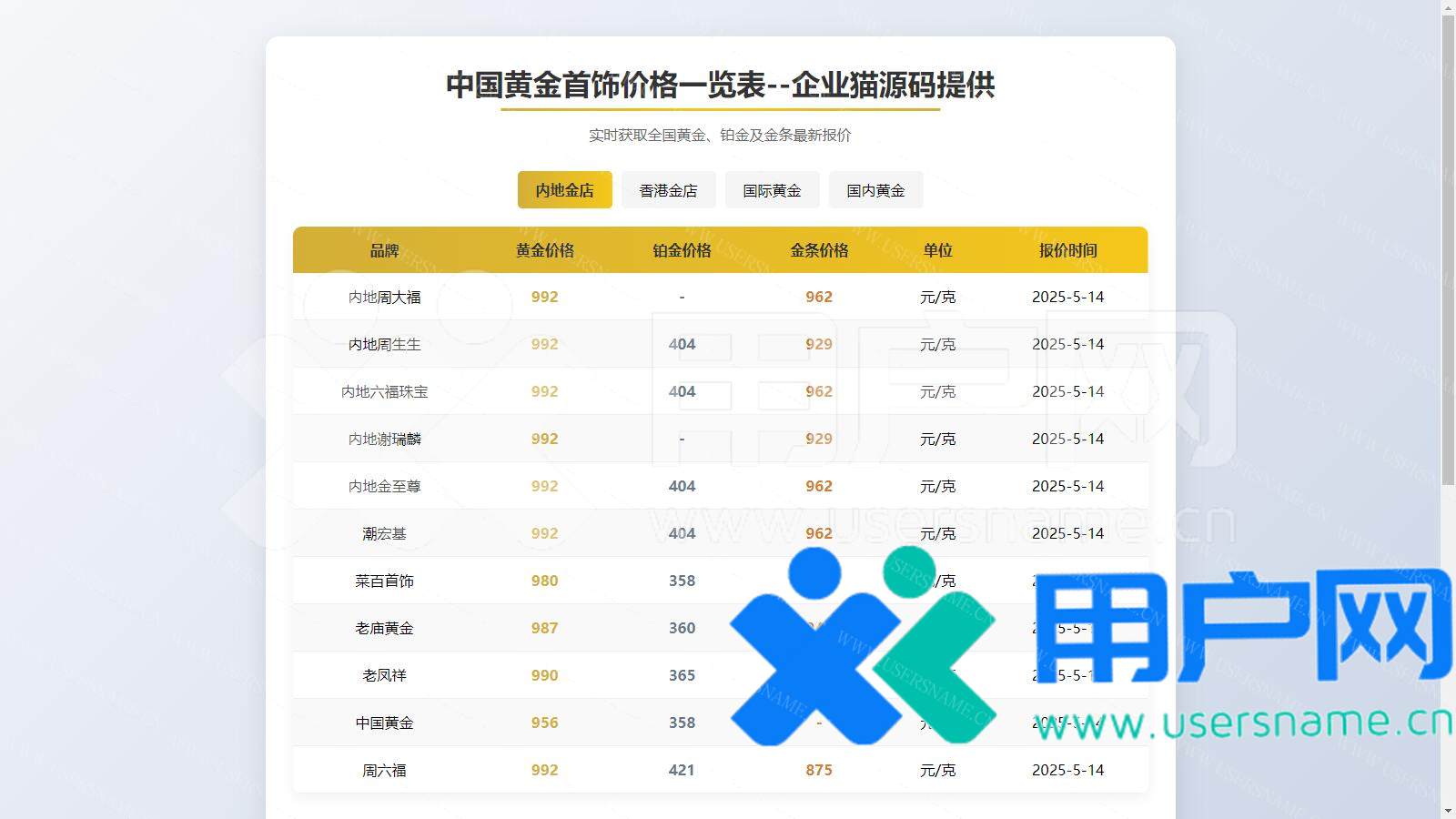Switch to the 香港金店 tab
This screenshot has width=1456, height=819.
pos(669,189)
